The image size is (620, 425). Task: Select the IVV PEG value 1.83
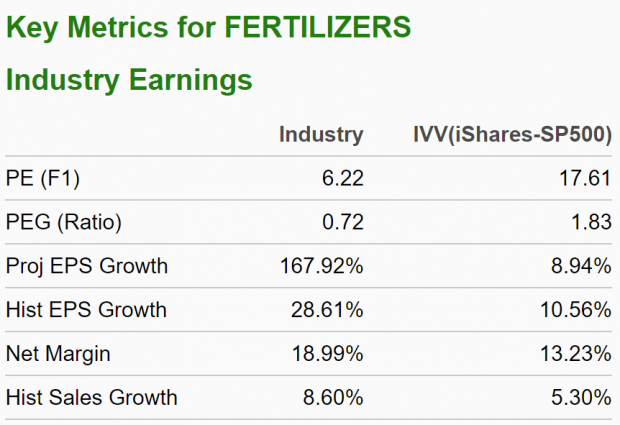[x=591, y=223]
